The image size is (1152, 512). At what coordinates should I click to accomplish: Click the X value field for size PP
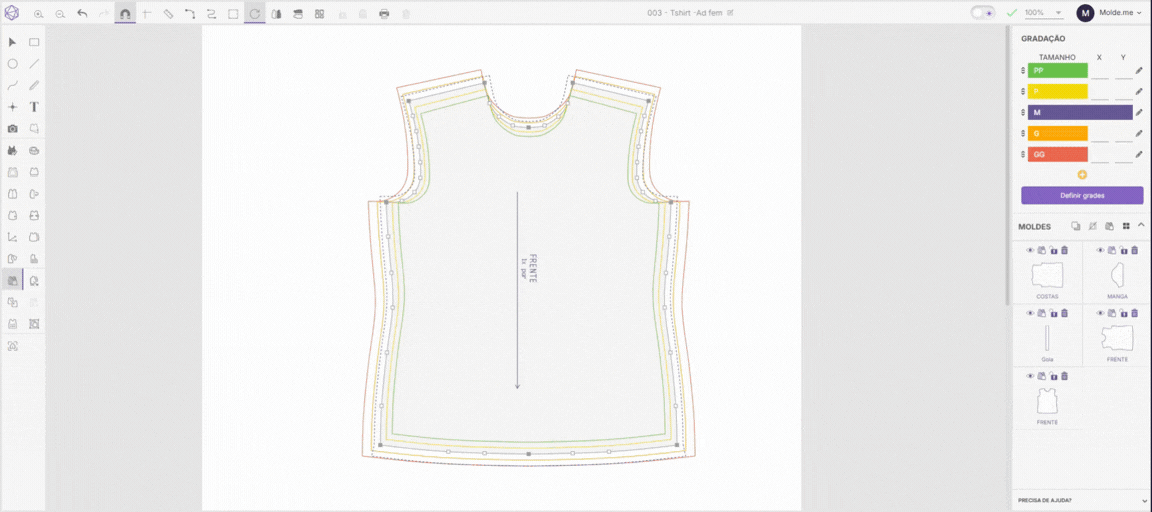point(1100,71)
